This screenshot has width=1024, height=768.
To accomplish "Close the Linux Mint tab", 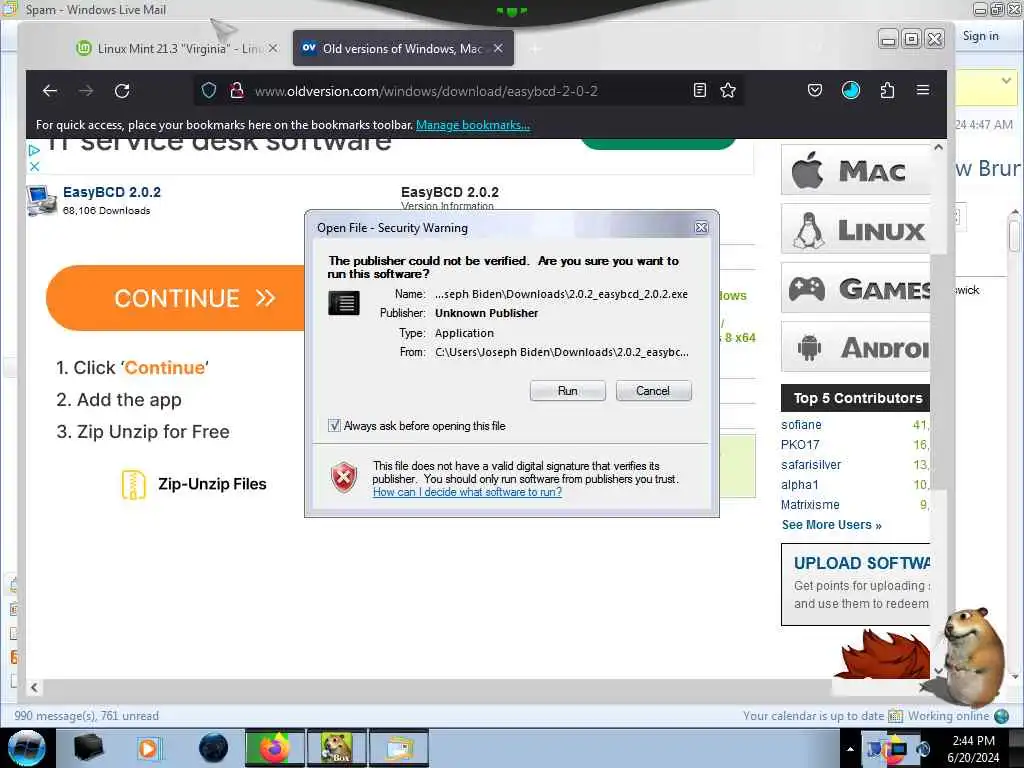I will tap(273, 48).
